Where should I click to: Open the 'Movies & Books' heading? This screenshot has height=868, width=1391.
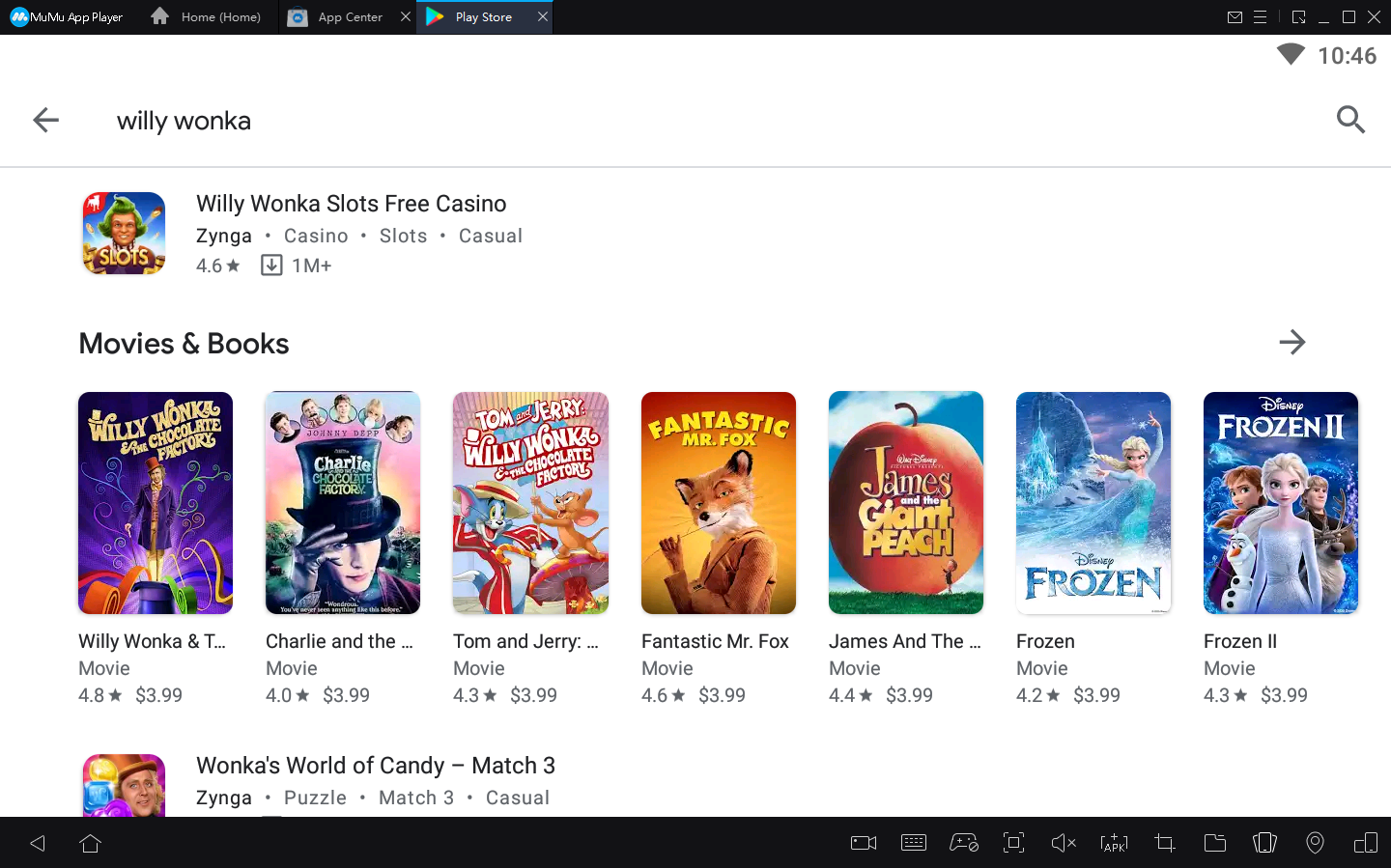coord(184,344)
